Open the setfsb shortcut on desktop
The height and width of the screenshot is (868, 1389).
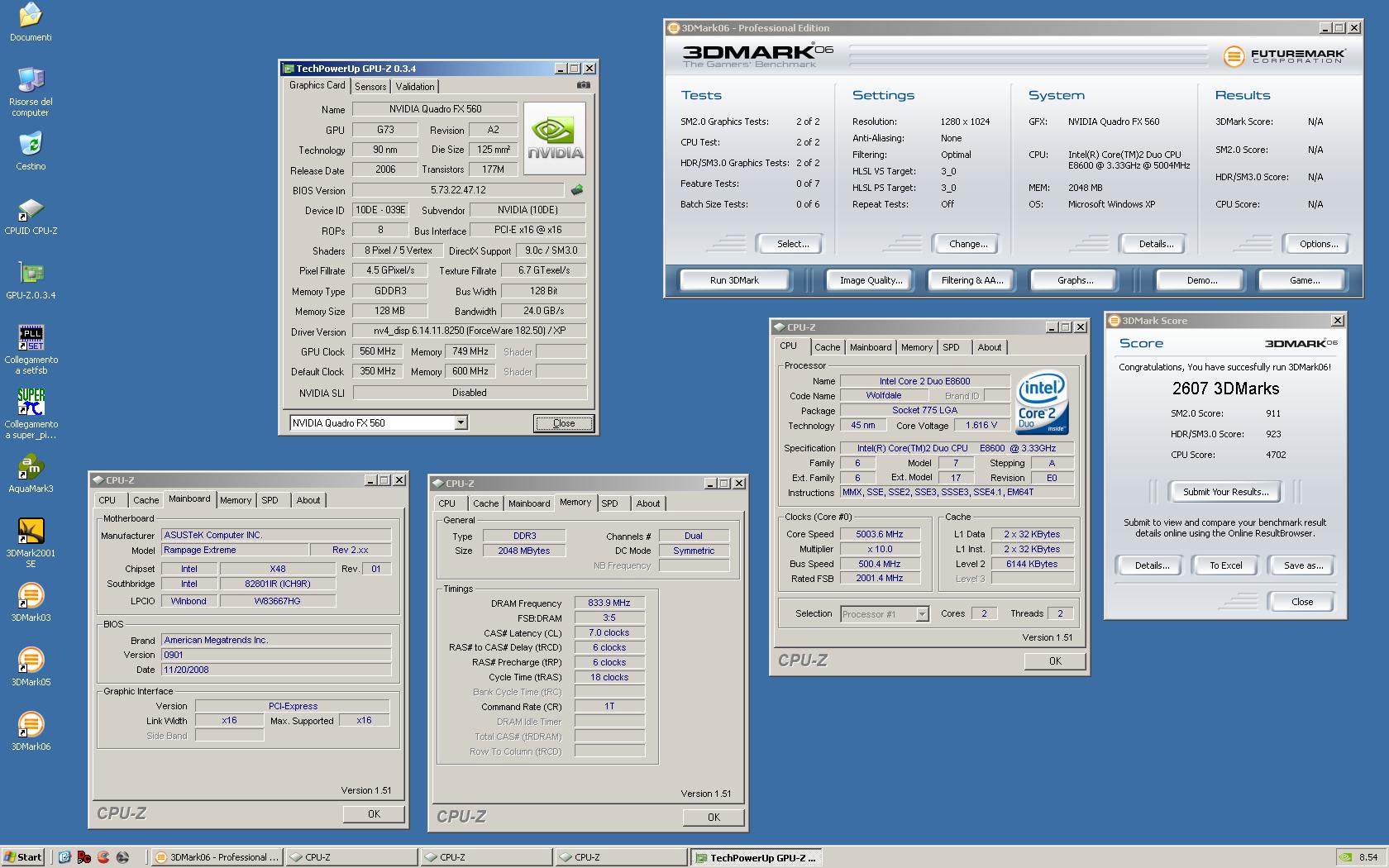(31, 350)
